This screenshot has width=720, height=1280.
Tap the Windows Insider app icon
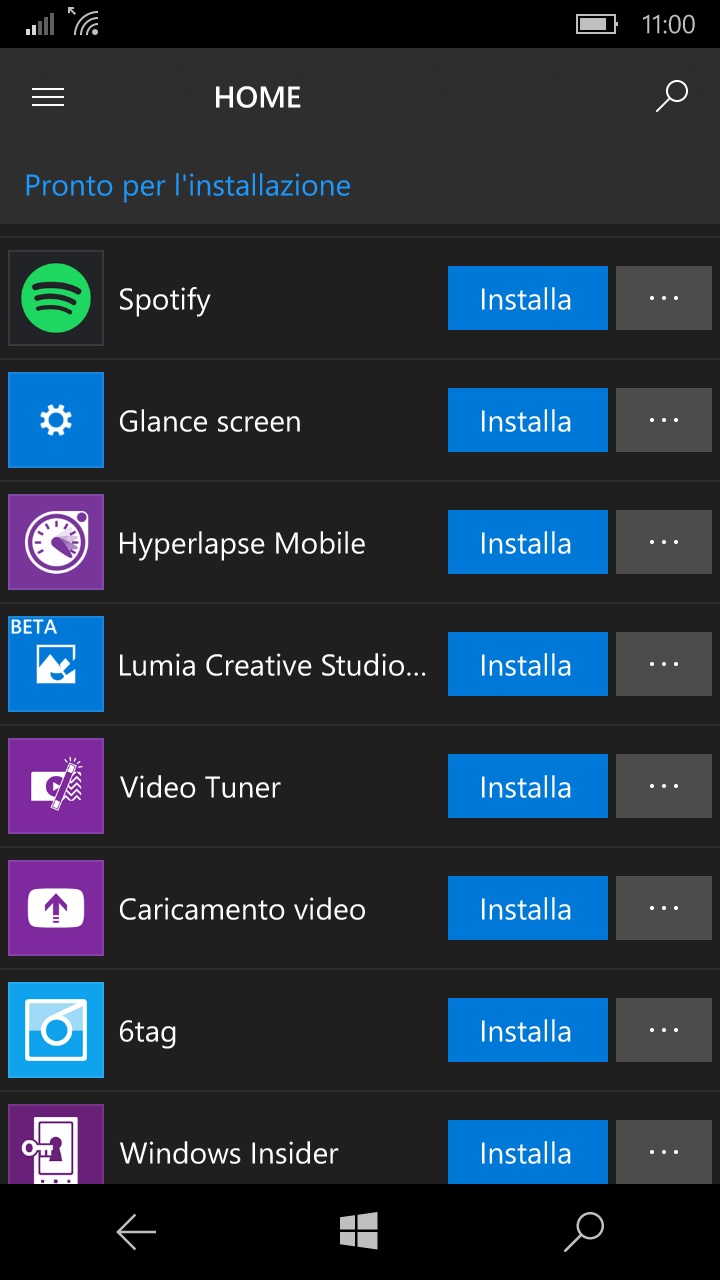point(56,1144)
